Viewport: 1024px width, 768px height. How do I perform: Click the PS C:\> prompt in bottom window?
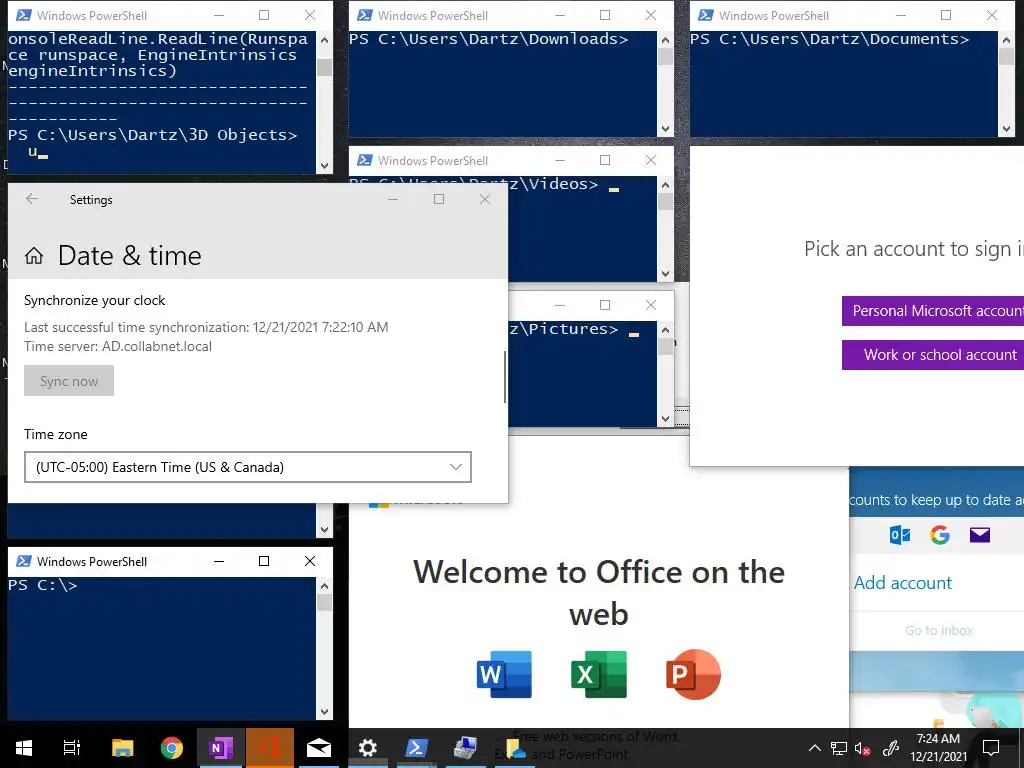coord(42,585)
